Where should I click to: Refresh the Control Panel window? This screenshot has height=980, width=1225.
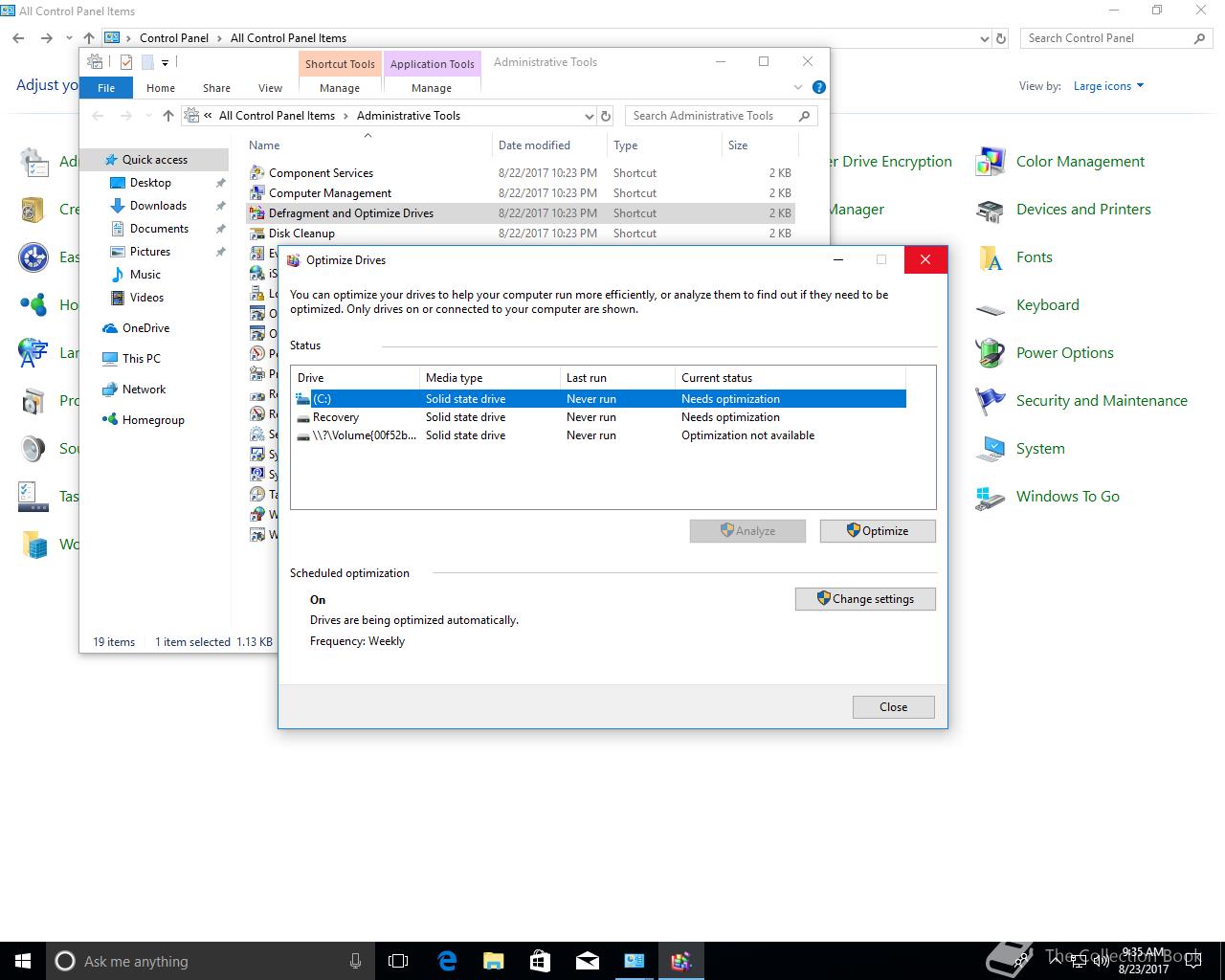click(1001, 39)
